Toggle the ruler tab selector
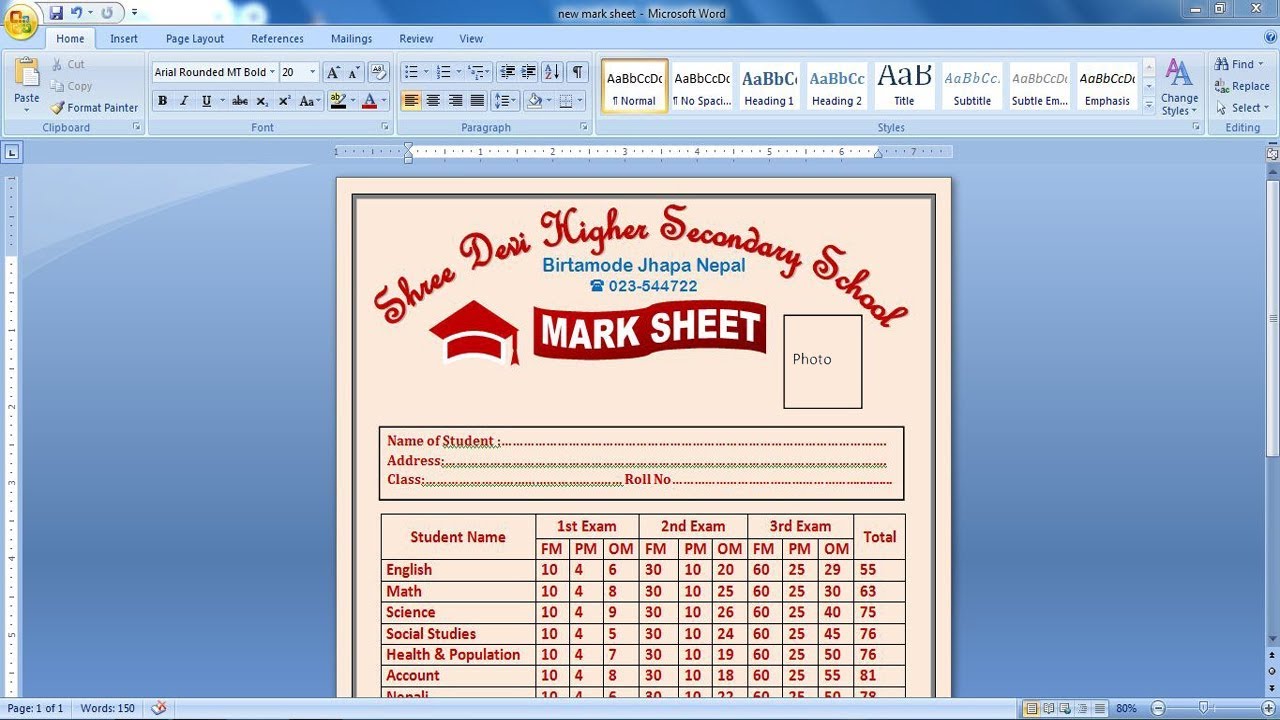 point(12,153)
